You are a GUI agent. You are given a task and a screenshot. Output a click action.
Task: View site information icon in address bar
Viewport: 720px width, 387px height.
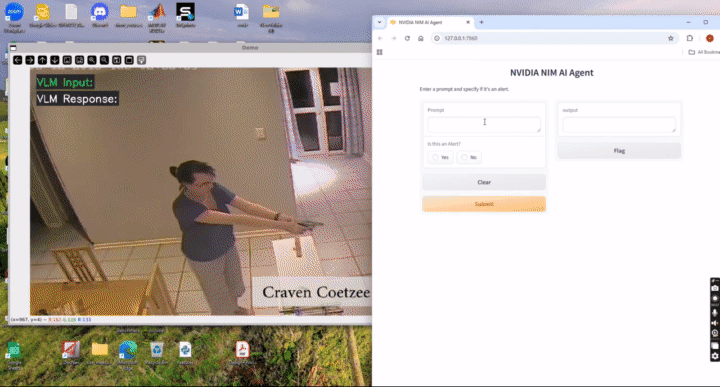(x=437, y=38)
